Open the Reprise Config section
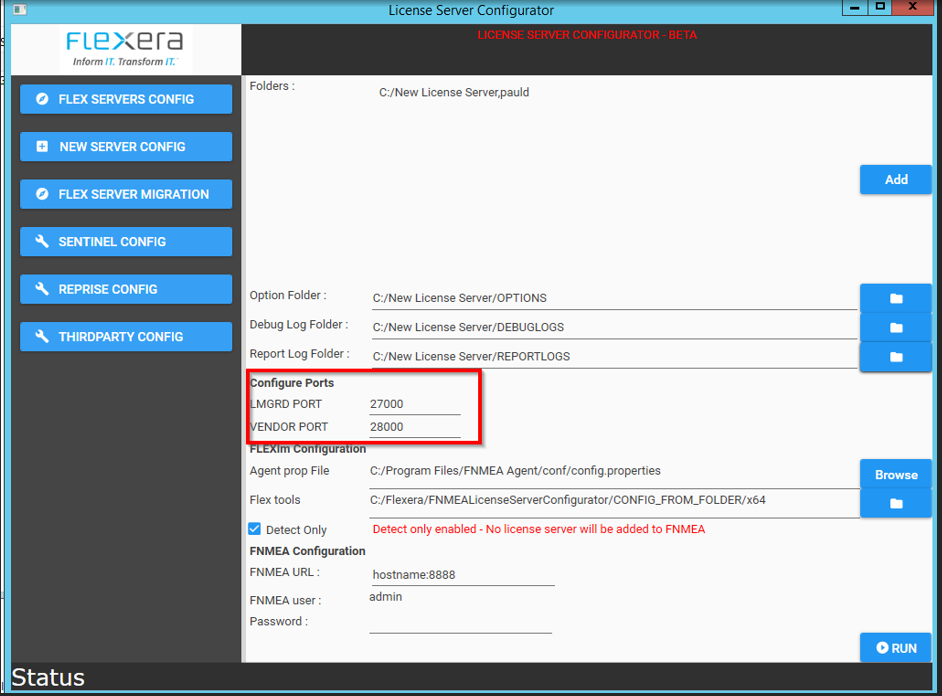The image size is (942, 696). coord(126,289)
